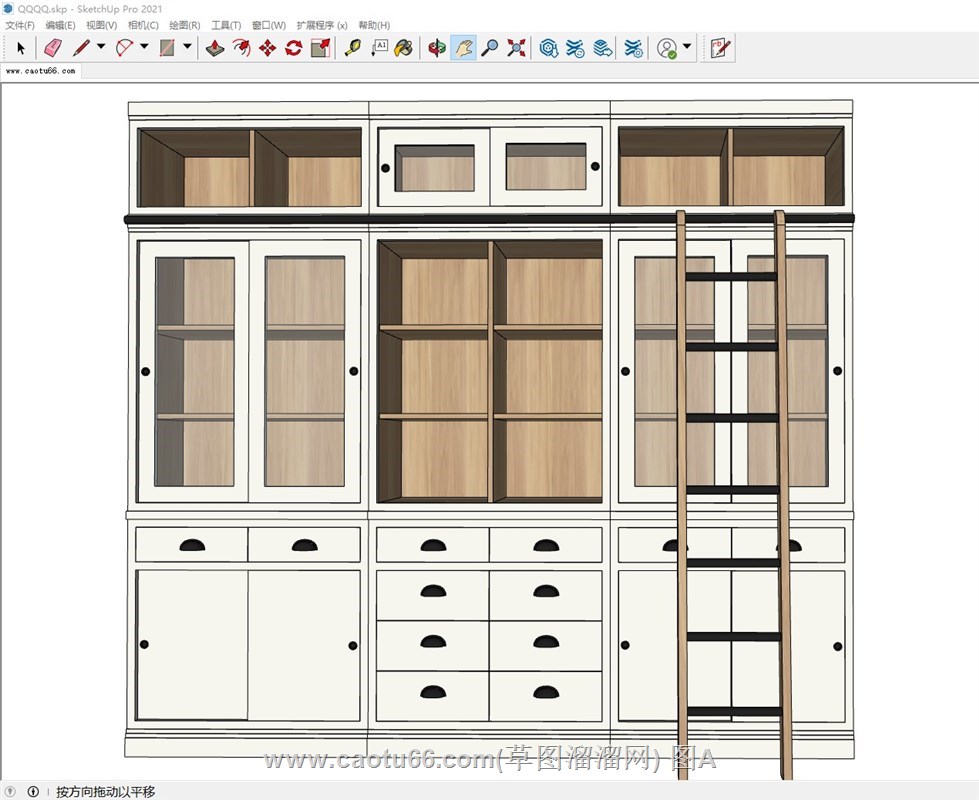Open the 文件(F) menu

click(19, 25)
